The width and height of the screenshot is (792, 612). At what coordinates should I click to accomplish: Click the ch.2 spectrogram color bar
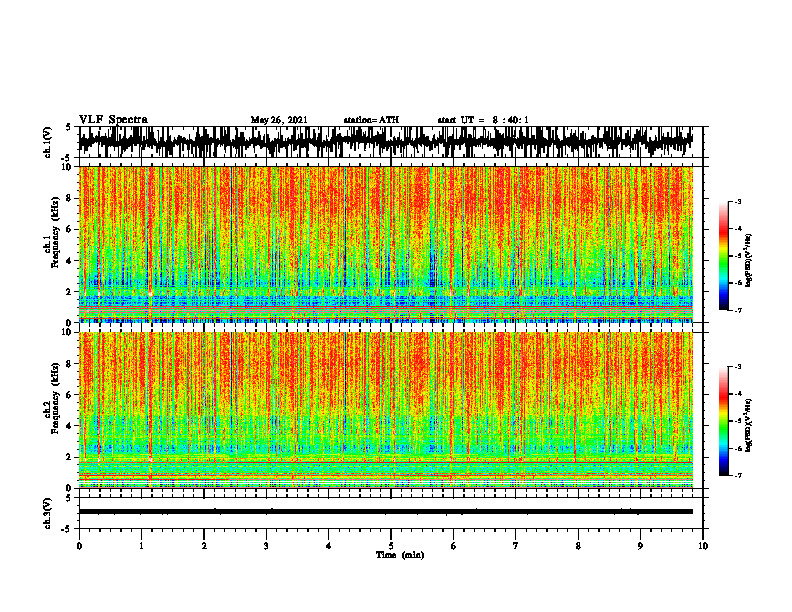pos(724,421)
